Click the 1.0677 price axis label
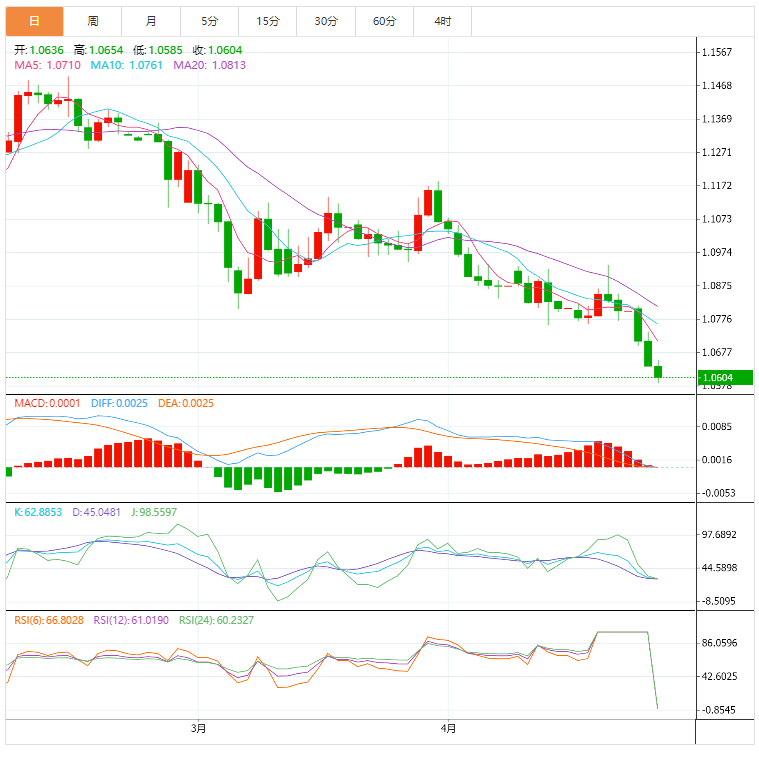The height and width of the screenshot is (759, 759). tap(717, 352)
